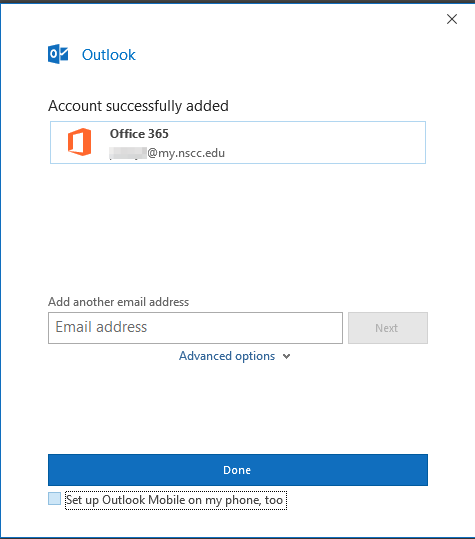Click the @my.nscc.edu email address text
Image resolution: width=475 pixels, height=539 pixels.
tap(186, 153)
